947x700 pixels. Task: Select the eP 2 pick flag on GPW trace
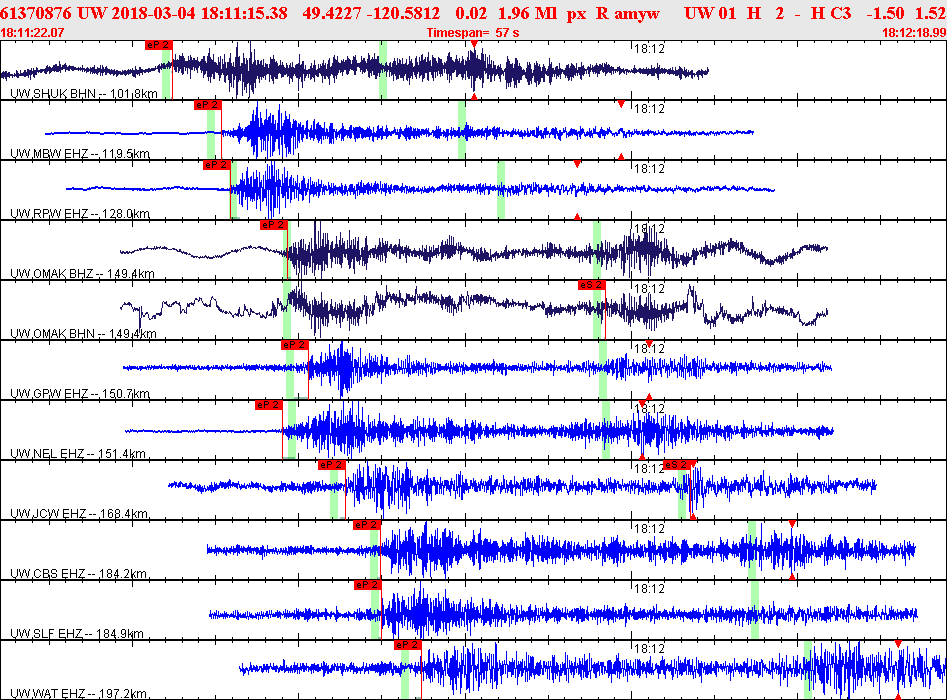click(x=295, y=345)
